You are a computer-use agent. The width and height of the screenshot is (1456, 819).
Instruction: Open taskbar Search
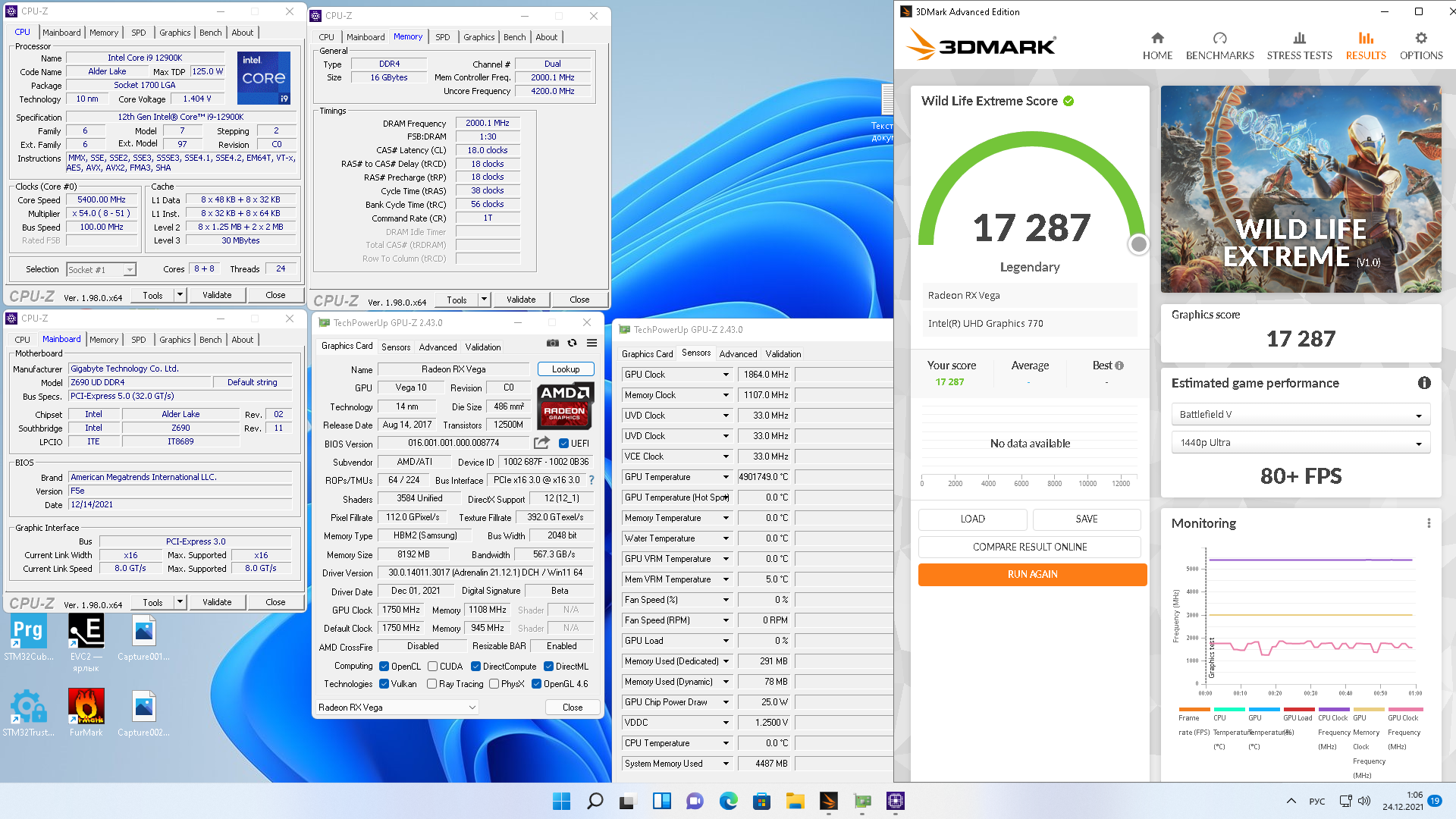[x=595, y=801]
